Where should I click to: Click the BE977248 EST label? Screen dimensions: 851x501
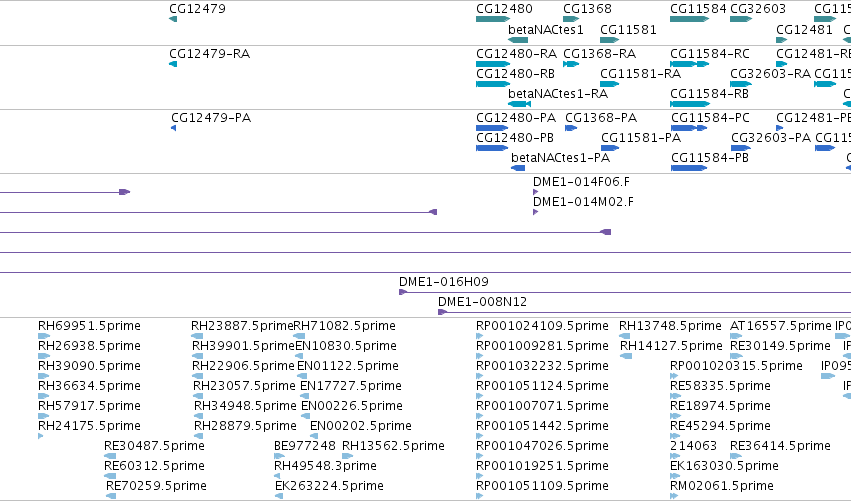304,446
